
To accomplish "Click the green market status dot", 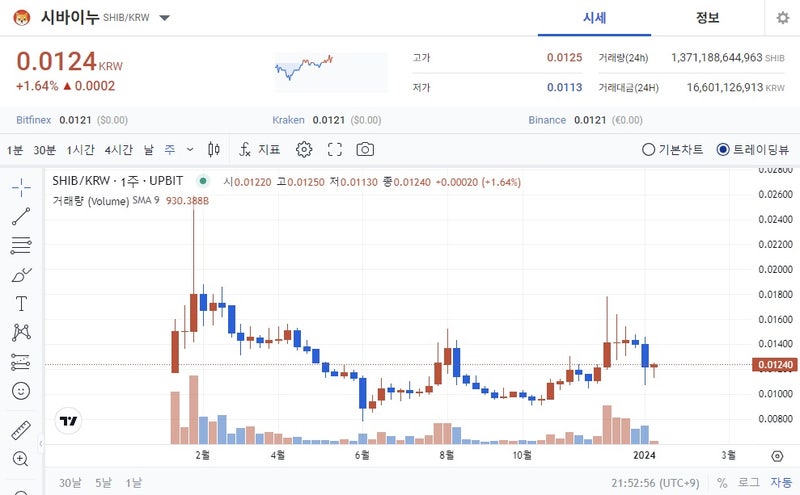I will click(x=203, y=181).
